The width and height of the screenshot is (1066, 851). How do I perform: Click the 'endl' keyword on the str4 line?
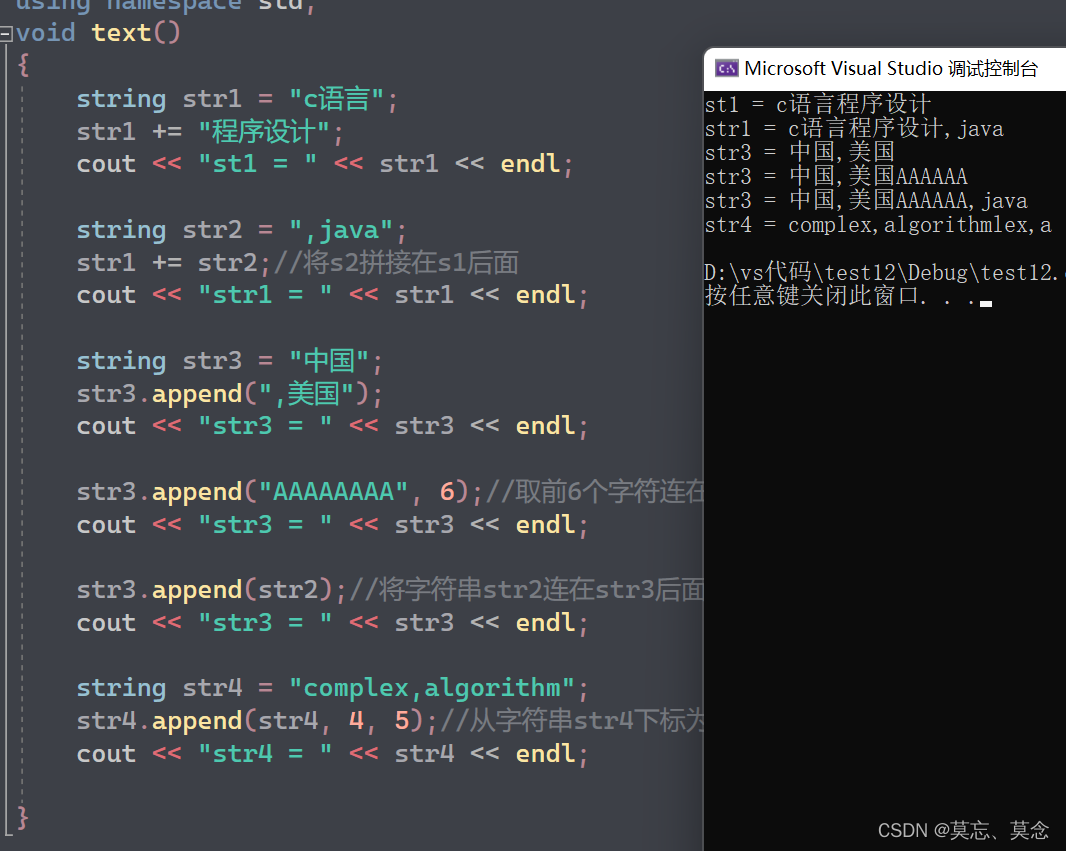pos(544,753)
